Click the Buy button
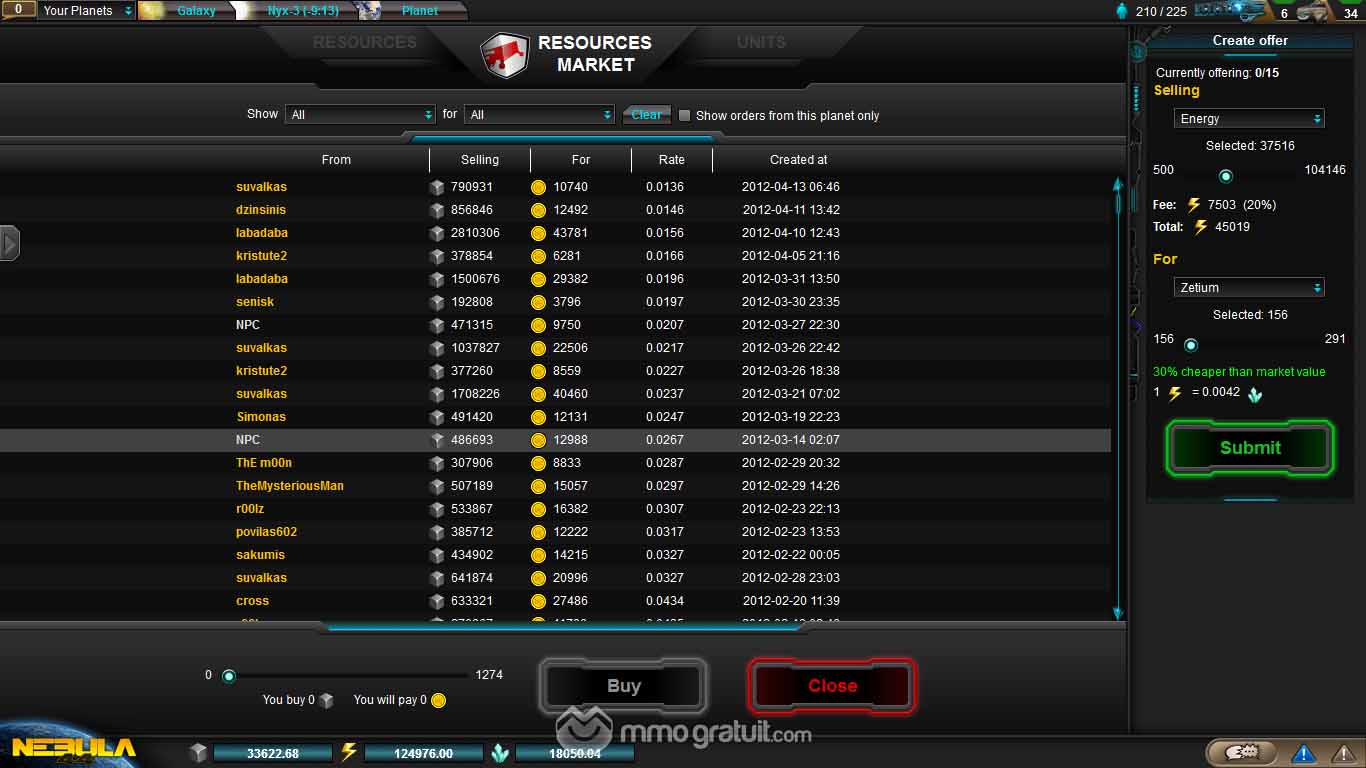The image size is (1366, 768). [624, 686]
